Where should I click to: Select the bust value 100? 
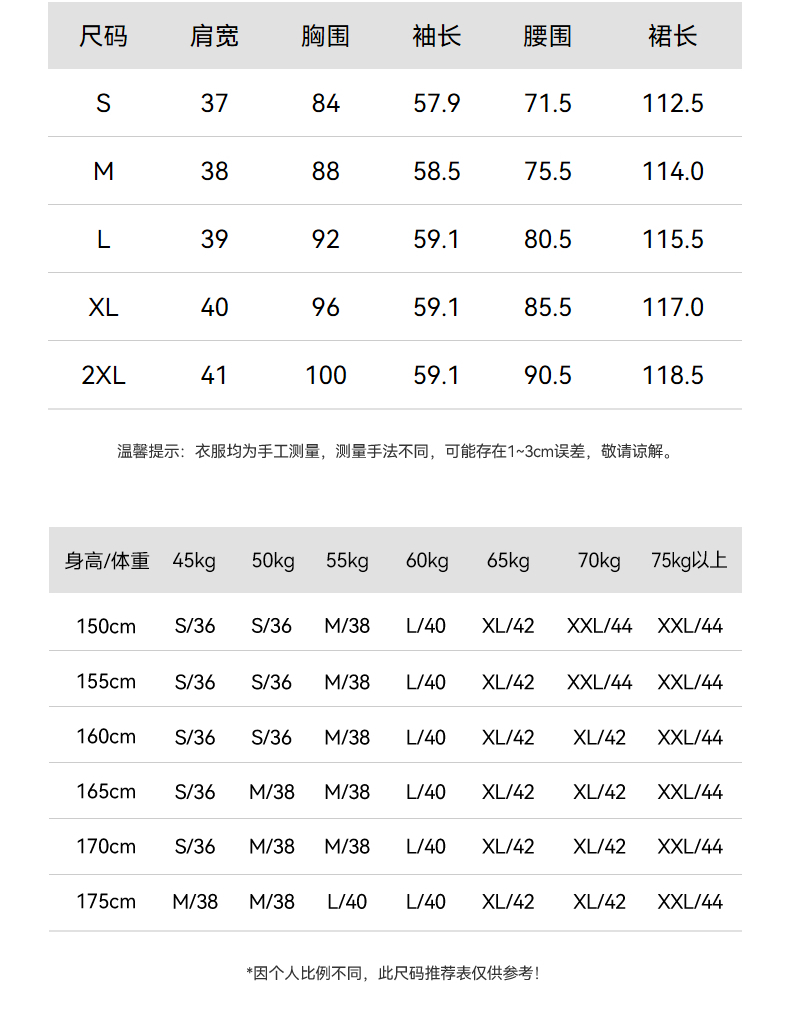click(x=325, y=375)
